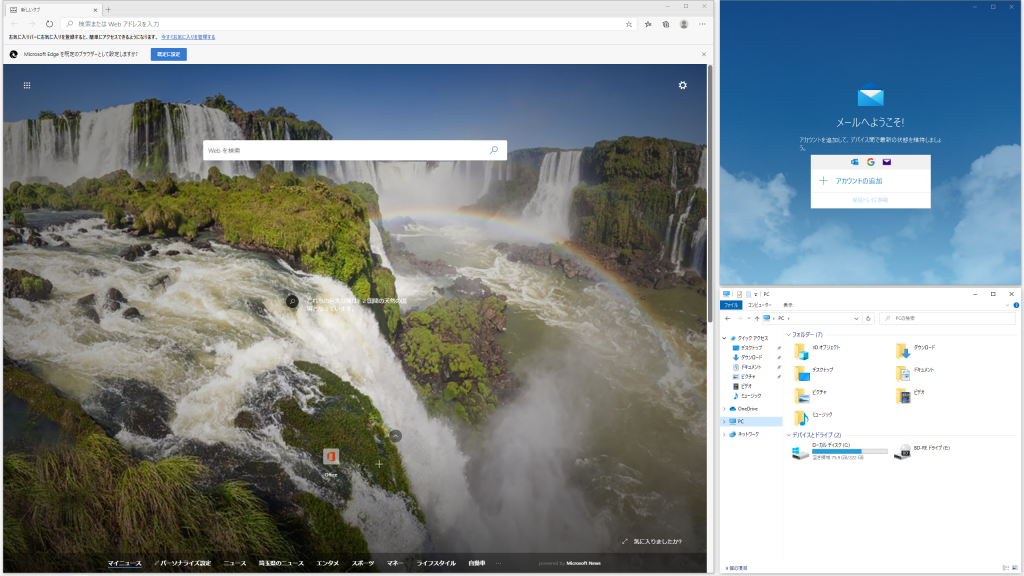Image resolution: width=1024 pixels, height=576 pixels.
Task: Open the app launcher grid on new tab page
Action: pyautogui.click(x=27, y=86)
